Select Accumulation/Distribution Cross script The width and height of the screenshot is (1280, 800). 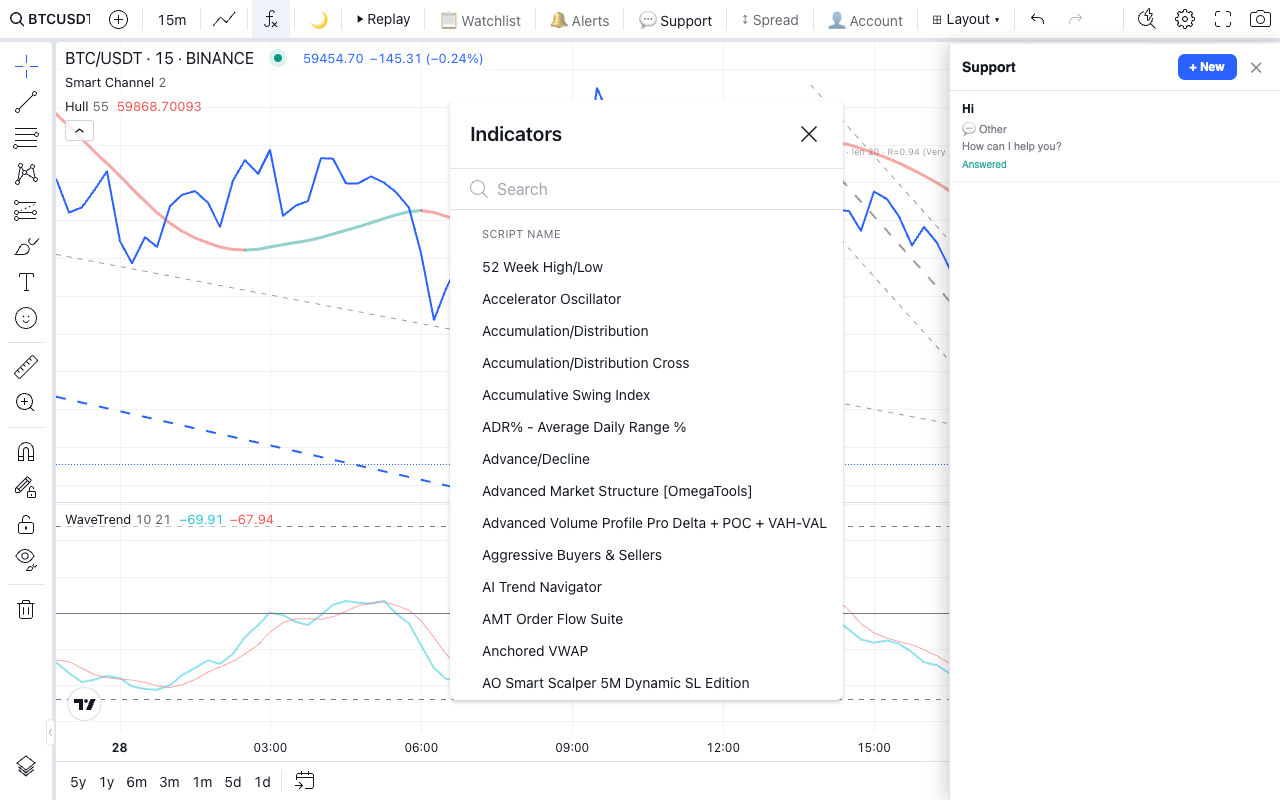click(x=646, y=363)
